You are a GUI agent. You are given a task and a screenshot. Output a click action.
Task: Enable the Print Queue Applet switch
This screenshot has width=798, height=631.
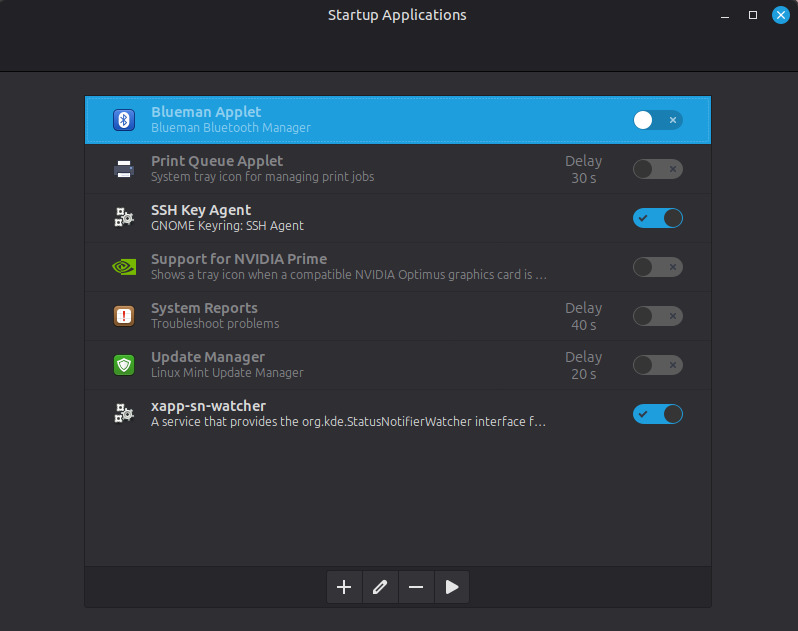coord(657,169)
